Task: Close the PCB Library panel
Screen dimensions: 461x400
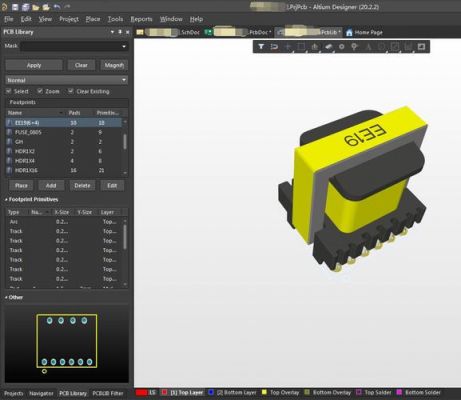Action: 127,32
